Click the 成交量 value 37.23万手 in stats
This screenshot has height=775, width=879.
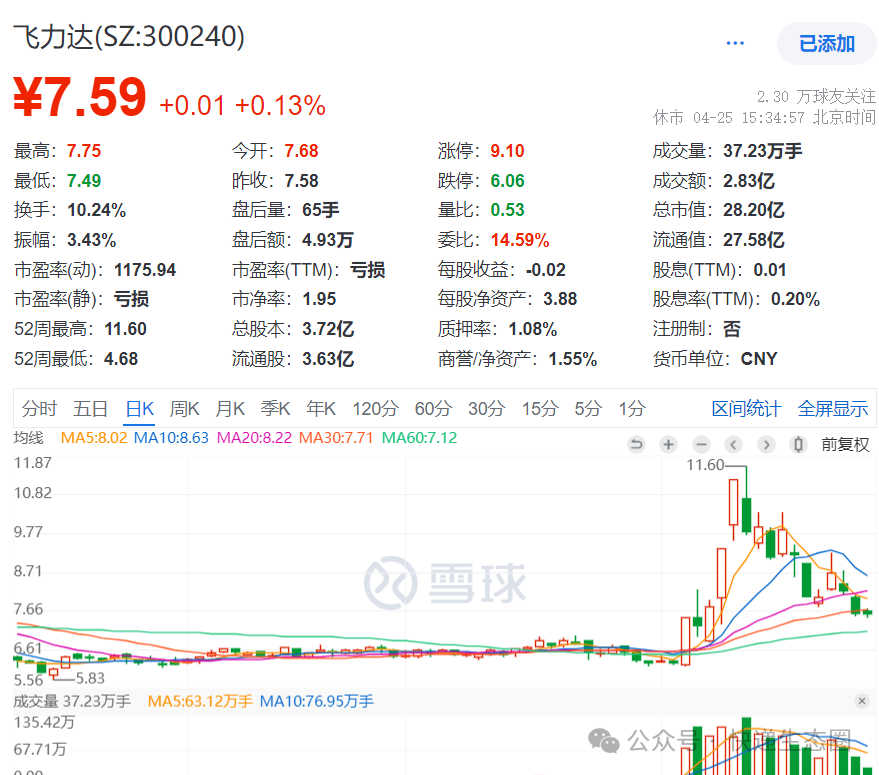pos(762,151)
